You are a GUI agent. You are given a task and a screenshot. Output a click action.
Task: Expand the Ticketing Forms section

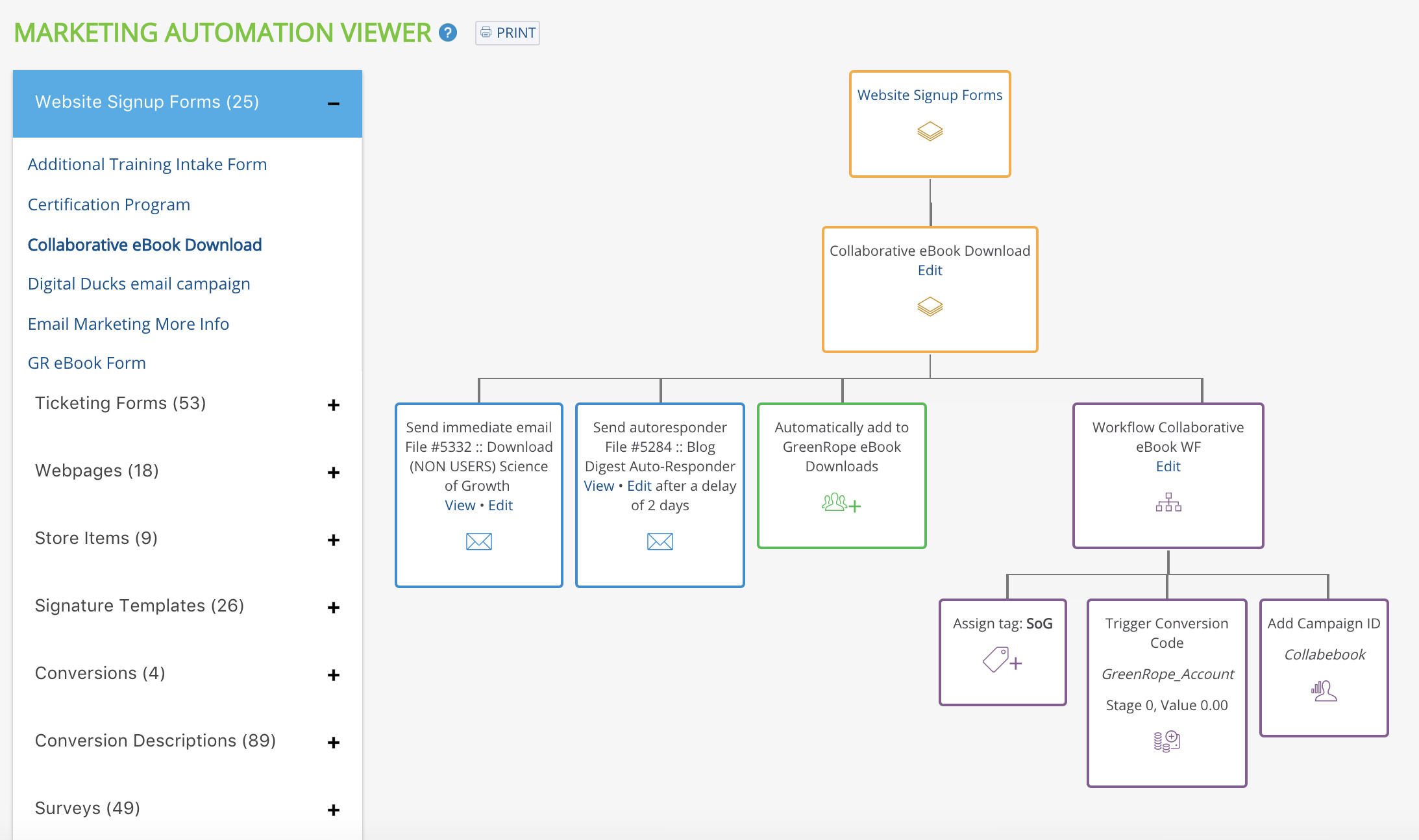coord(337,403)
